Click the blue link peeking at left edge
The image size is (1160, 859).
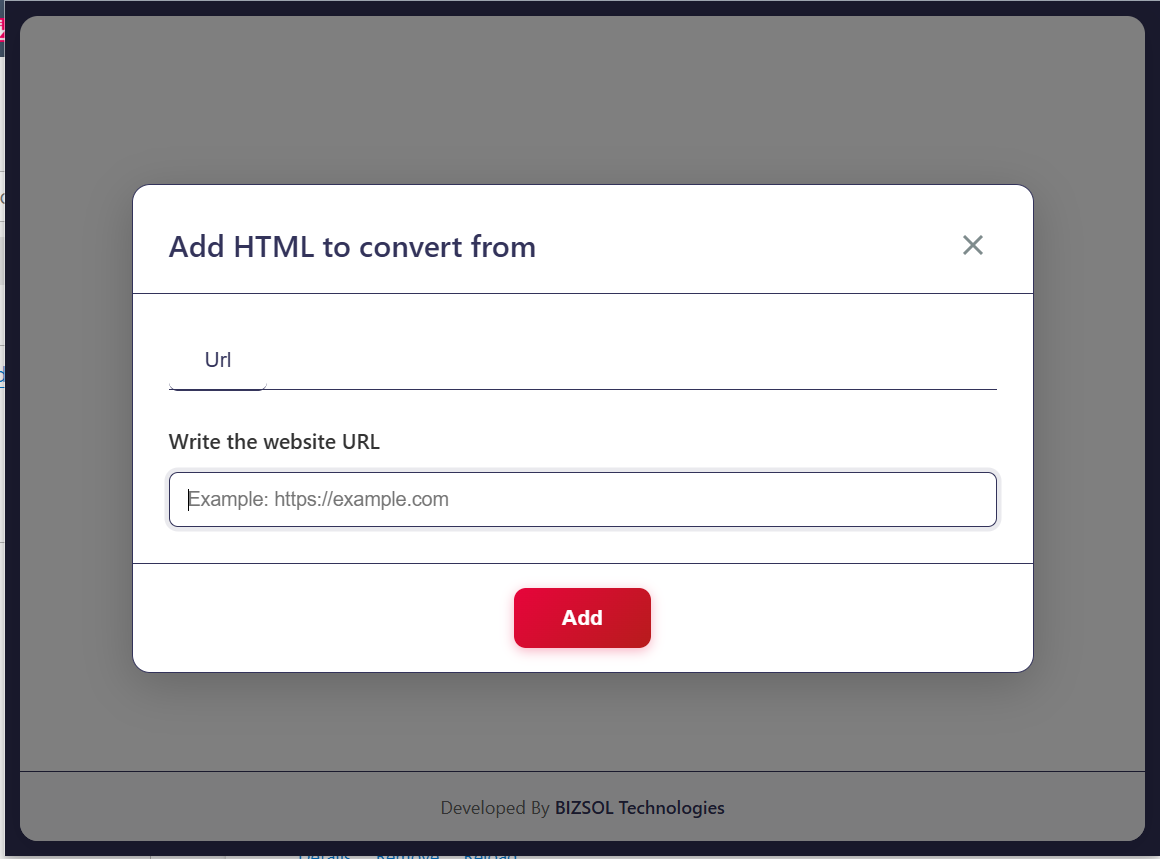coord(2,376)
